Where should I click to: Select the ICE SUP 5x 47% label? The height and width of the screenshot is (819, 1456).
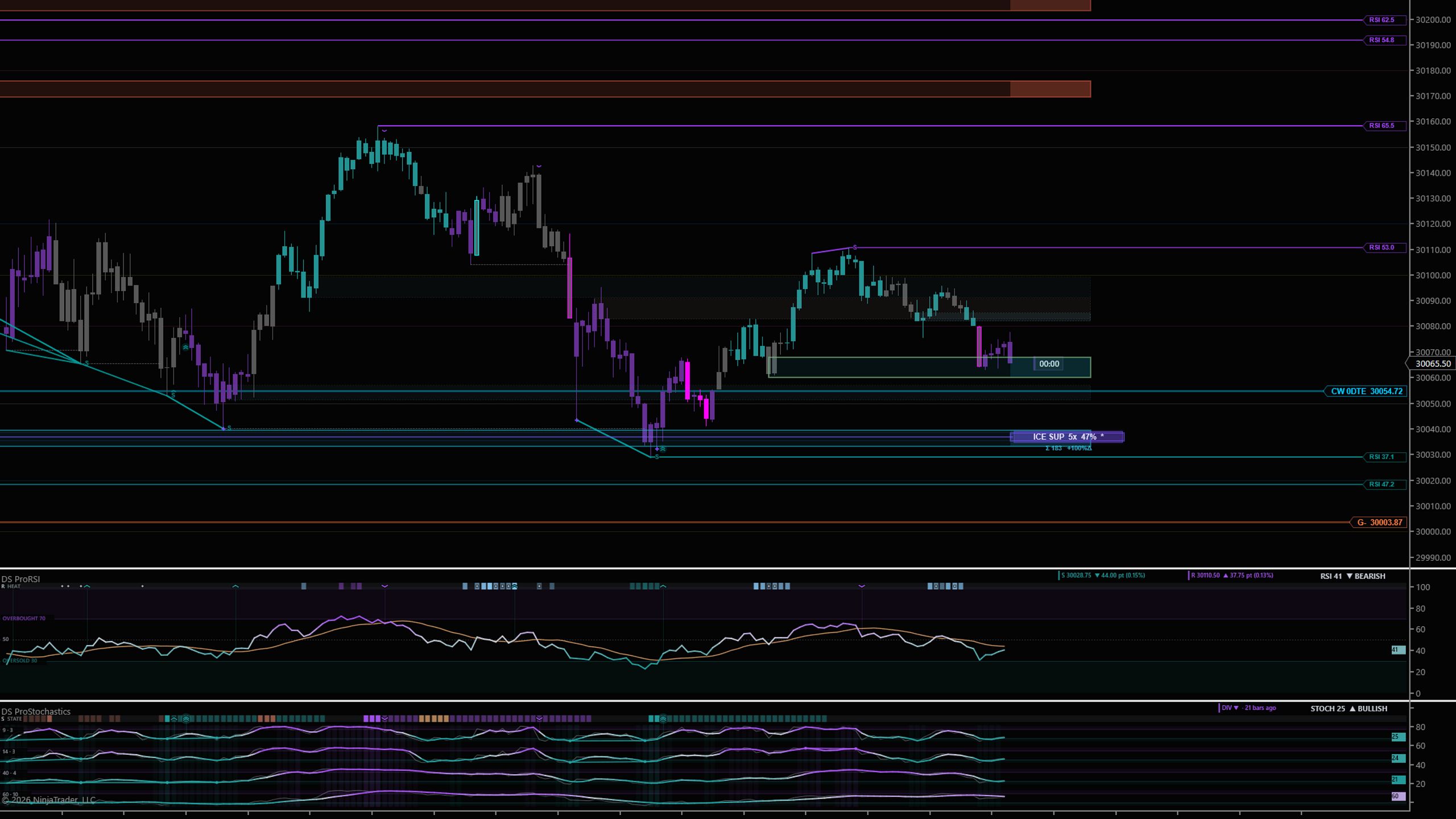[1067, 437]
